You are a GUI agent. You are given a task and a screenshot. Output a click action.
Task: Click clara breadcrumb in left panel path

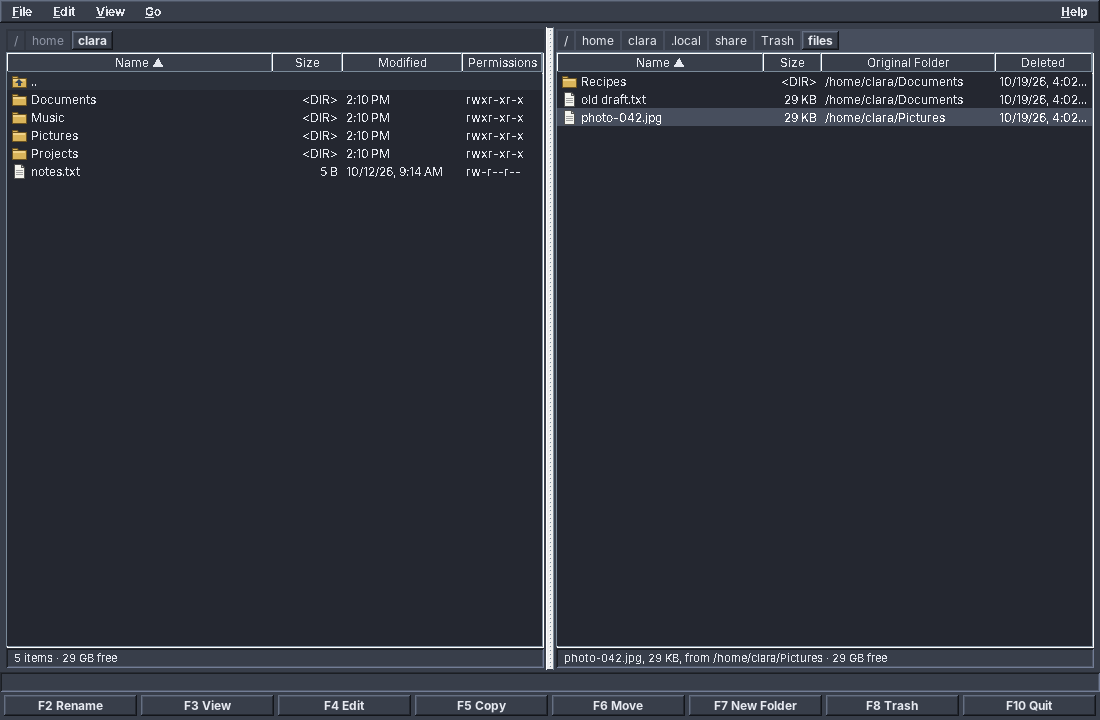click(x=93, y=41)
